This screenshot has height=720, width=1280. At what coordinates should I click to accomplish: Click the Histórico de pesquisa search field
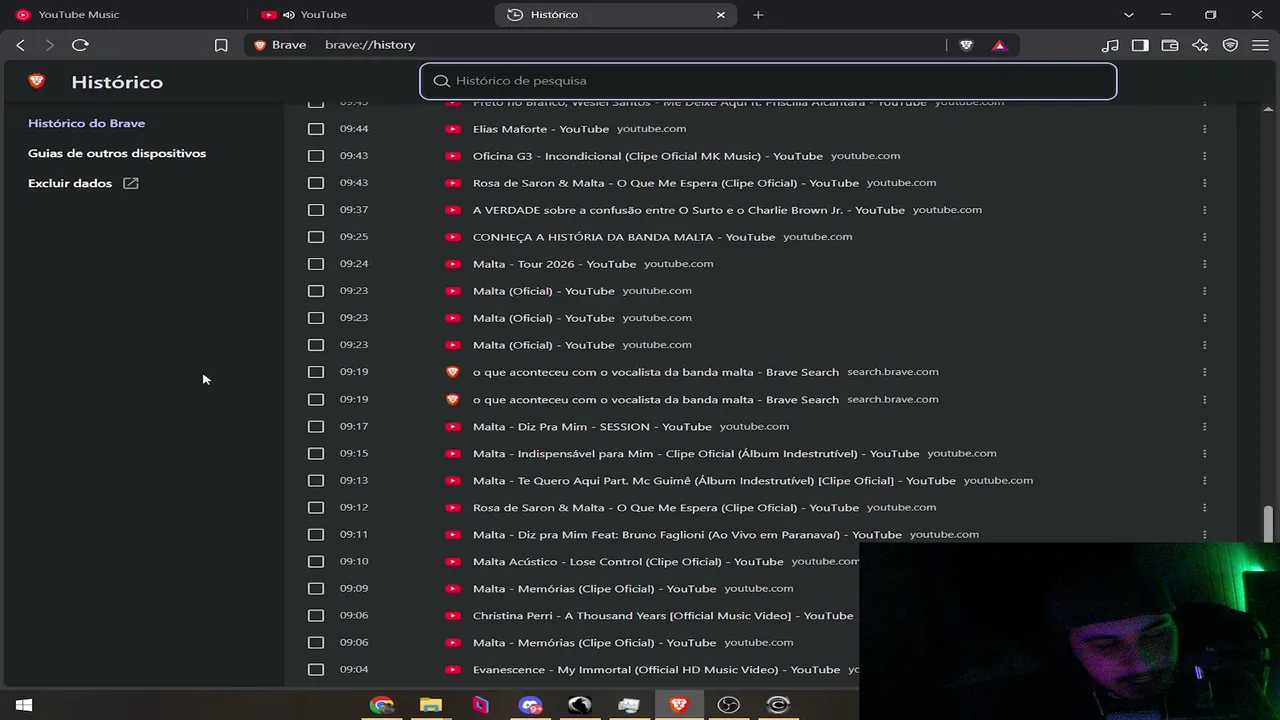pyautogui.click(x=768, y=81)
